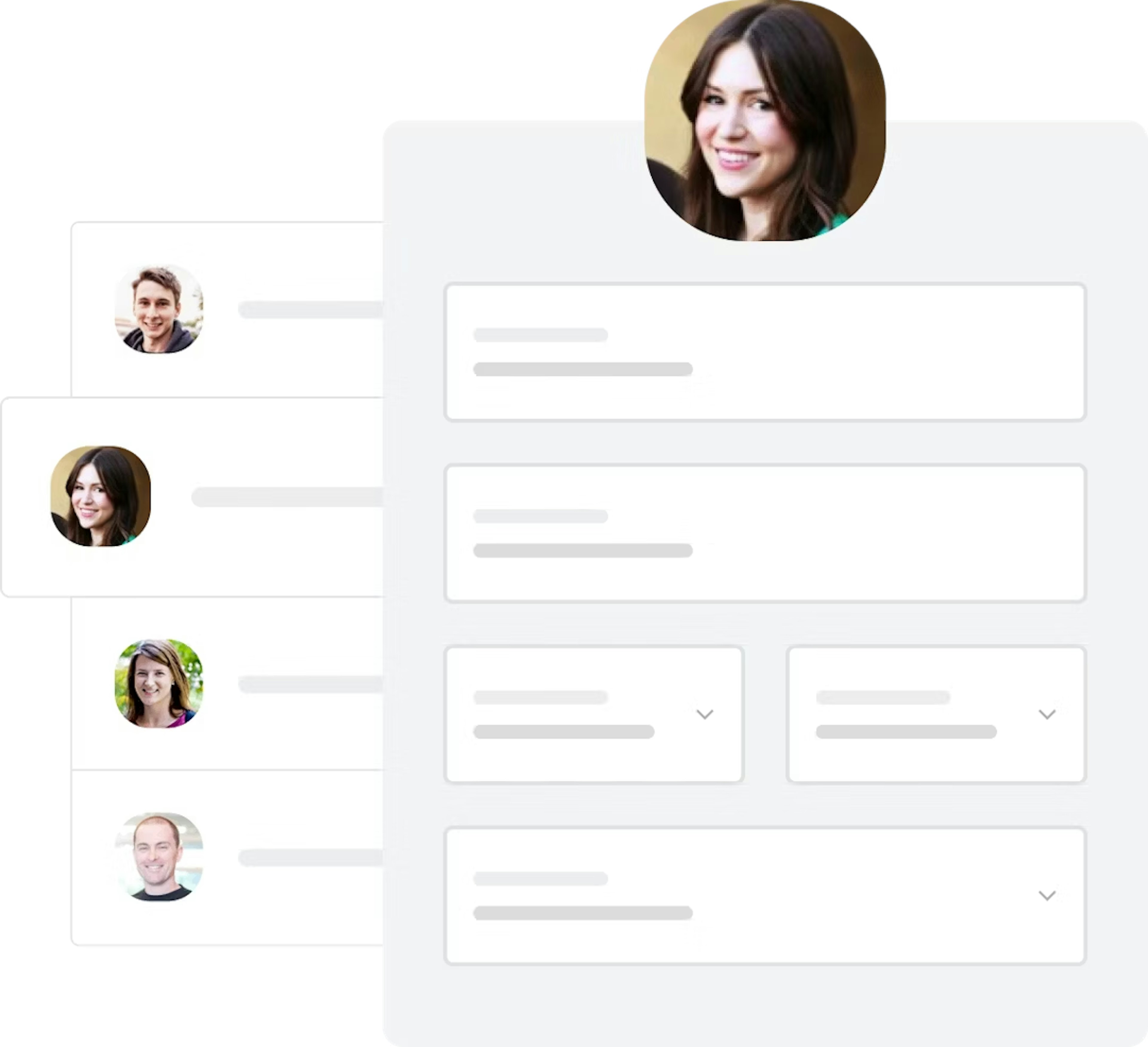Viewport: 1148px width, 1047px height.
Task: Click the large profile photo above the form
Action: (765, 120)
